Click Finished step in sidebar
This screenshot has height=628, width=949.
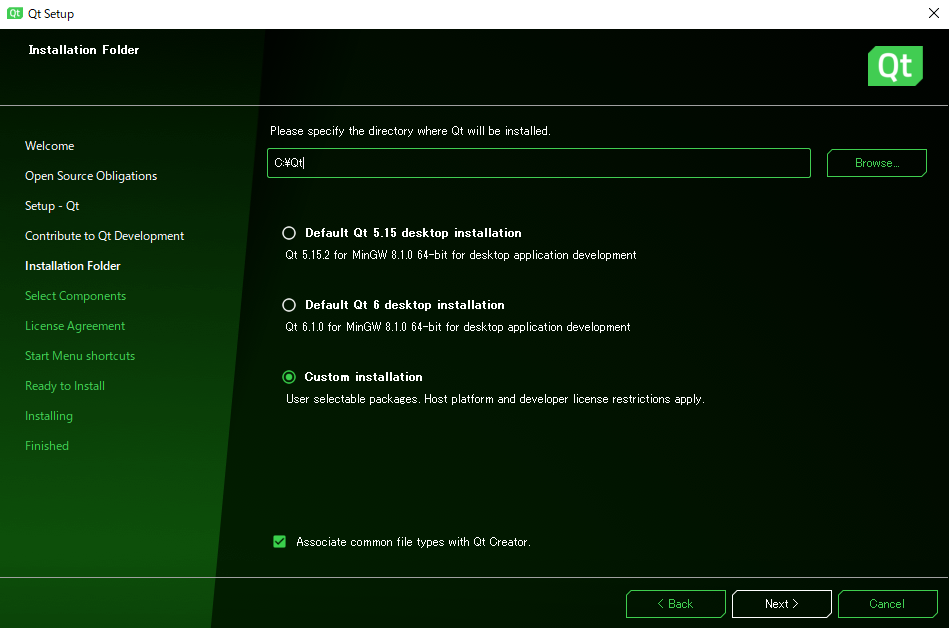coord(47,446)
